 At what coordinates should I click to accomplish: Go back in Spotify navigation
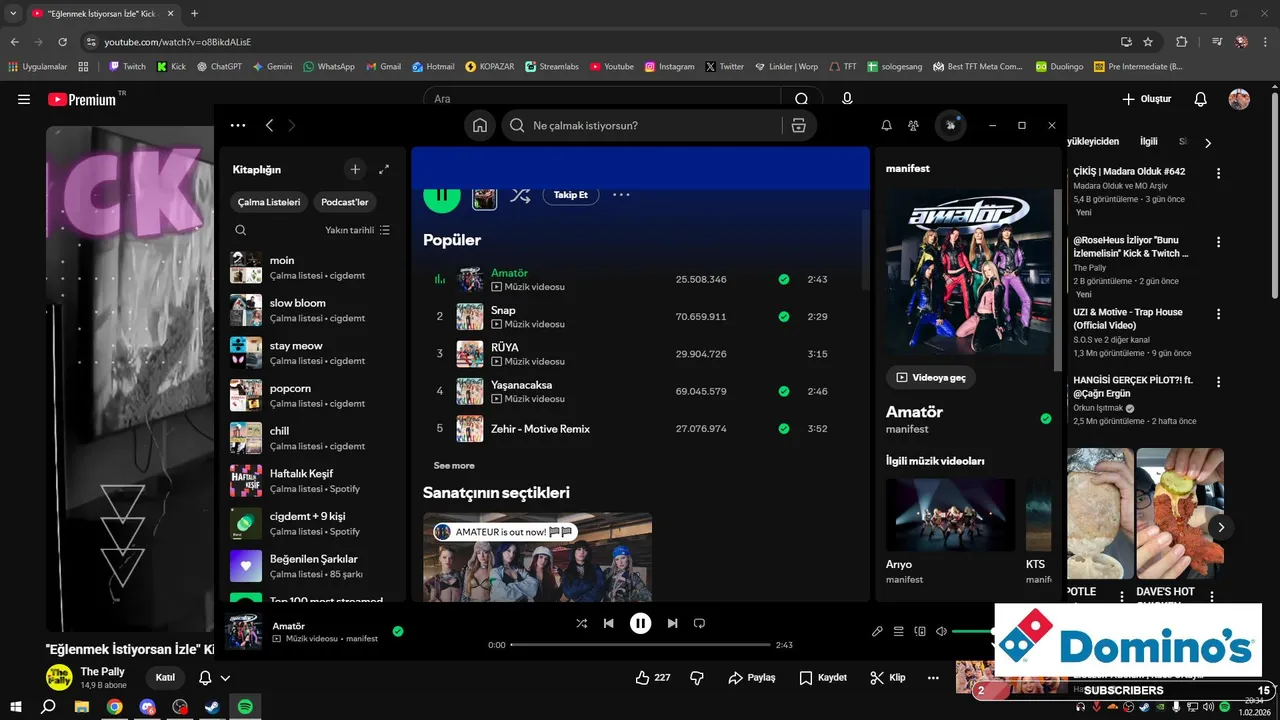click(x=269, y=126)
